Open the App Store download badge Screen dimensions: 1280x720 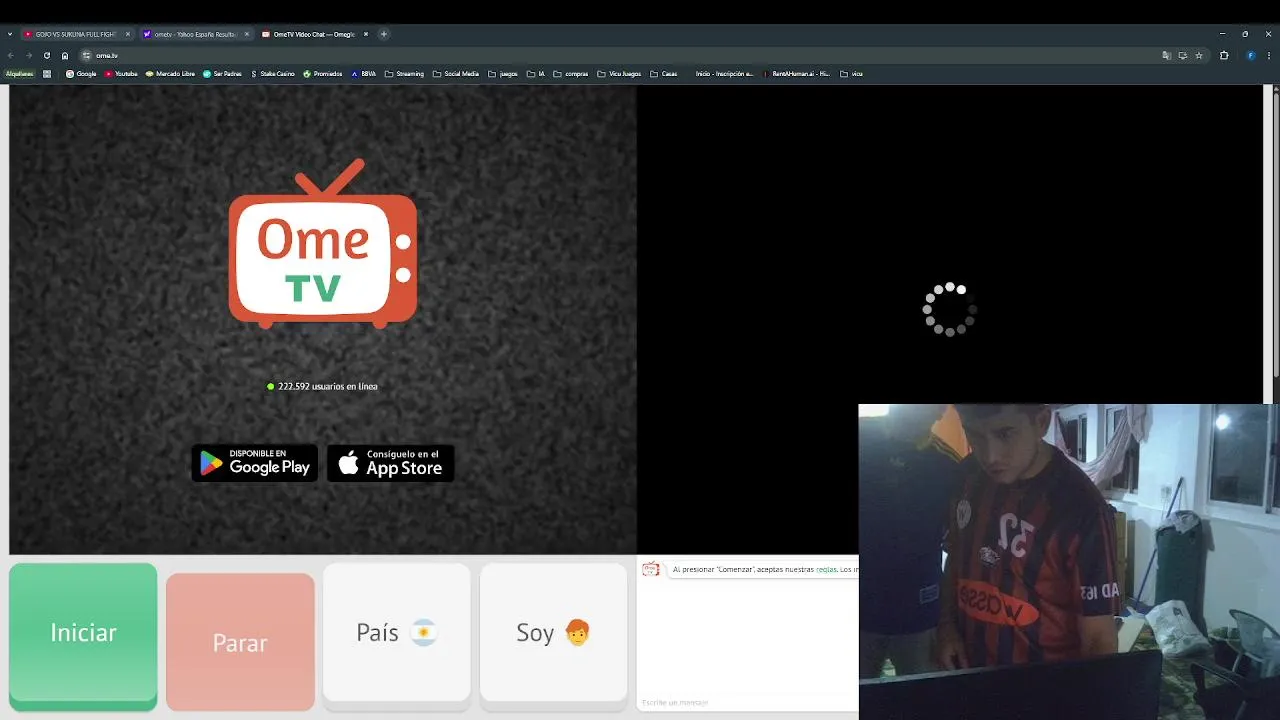[391, 463]
